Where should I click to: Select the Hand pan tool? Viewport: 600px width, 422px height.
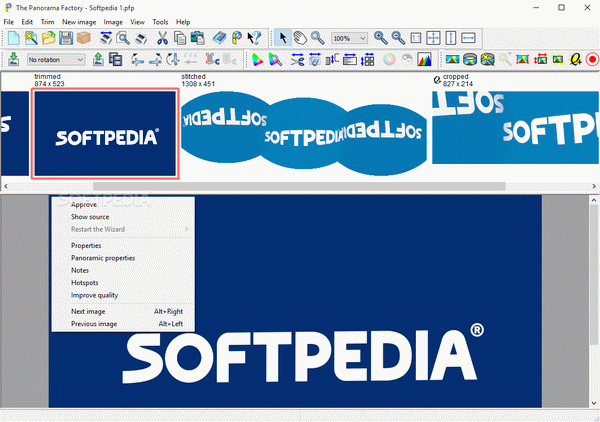tap(300, 38)
